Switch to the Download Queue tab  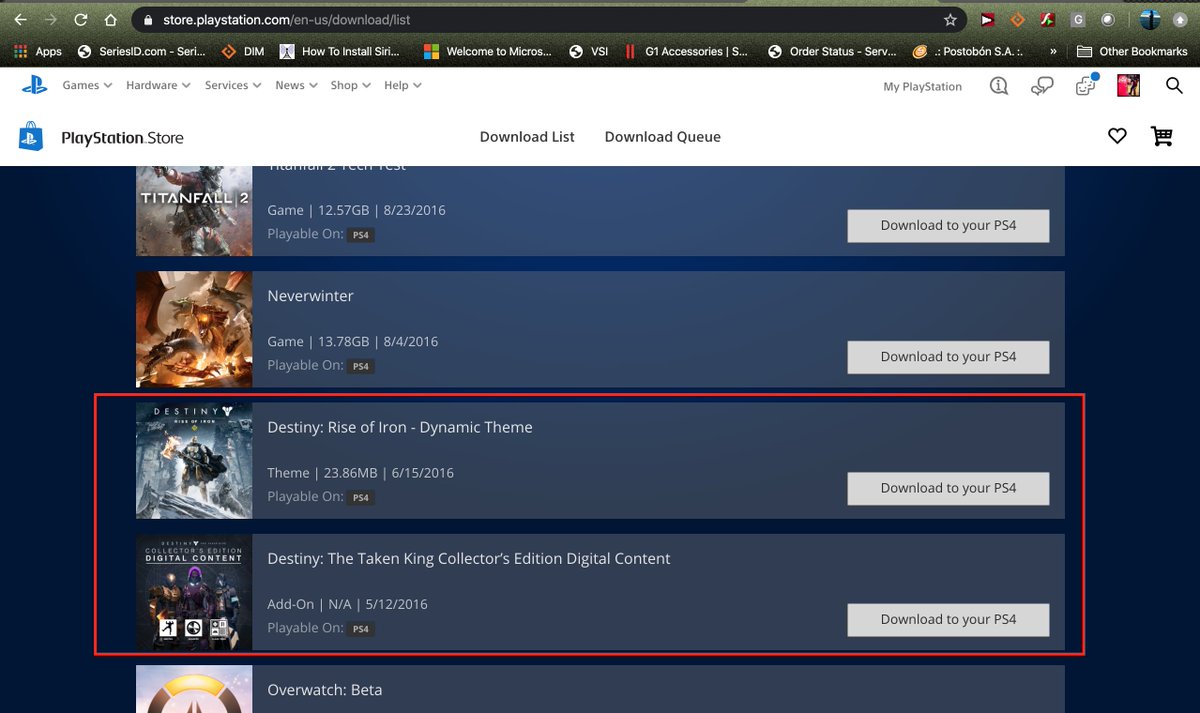[663, 137]
